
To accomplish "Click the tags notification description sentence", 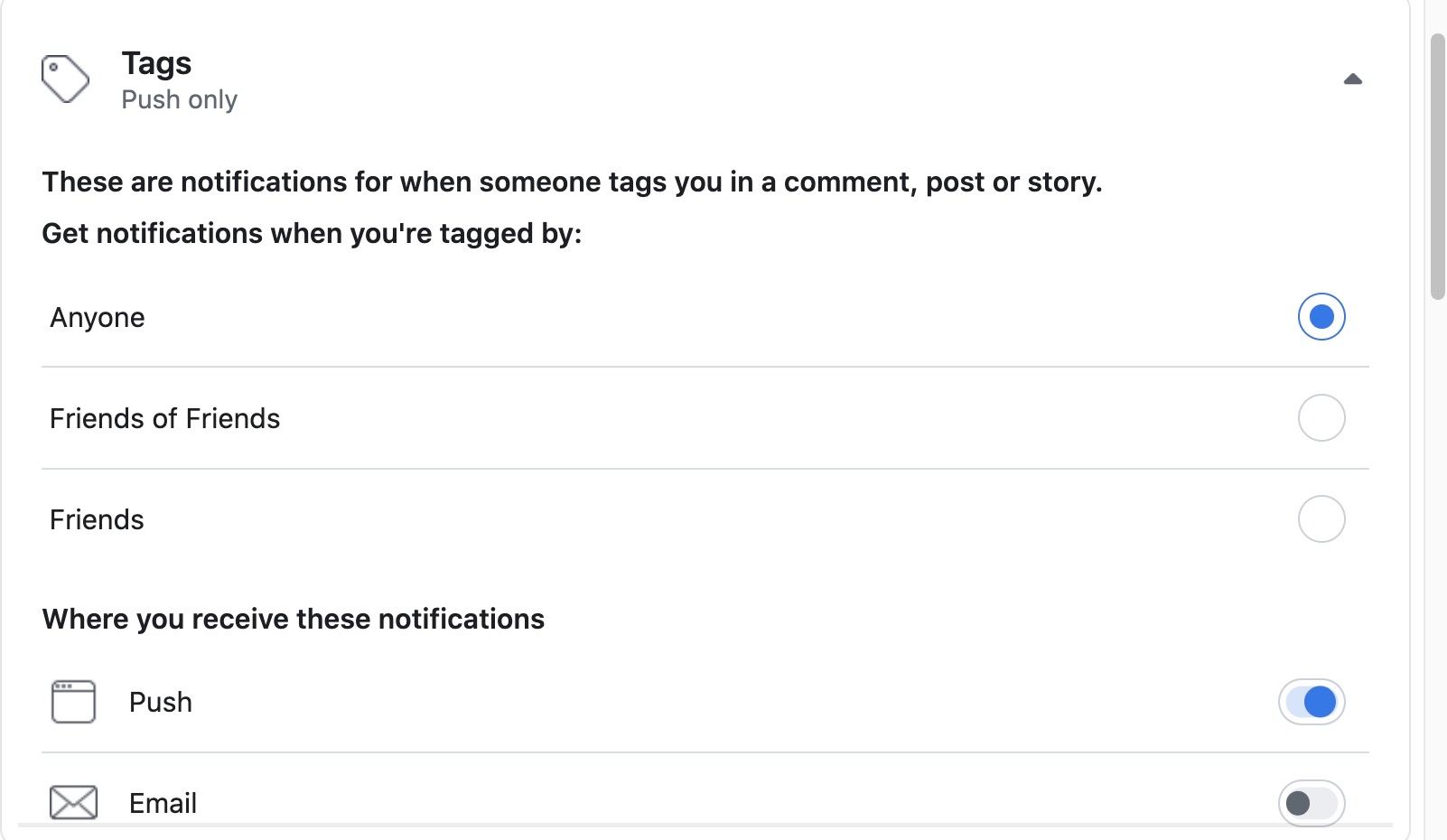I will coord(572,182).
